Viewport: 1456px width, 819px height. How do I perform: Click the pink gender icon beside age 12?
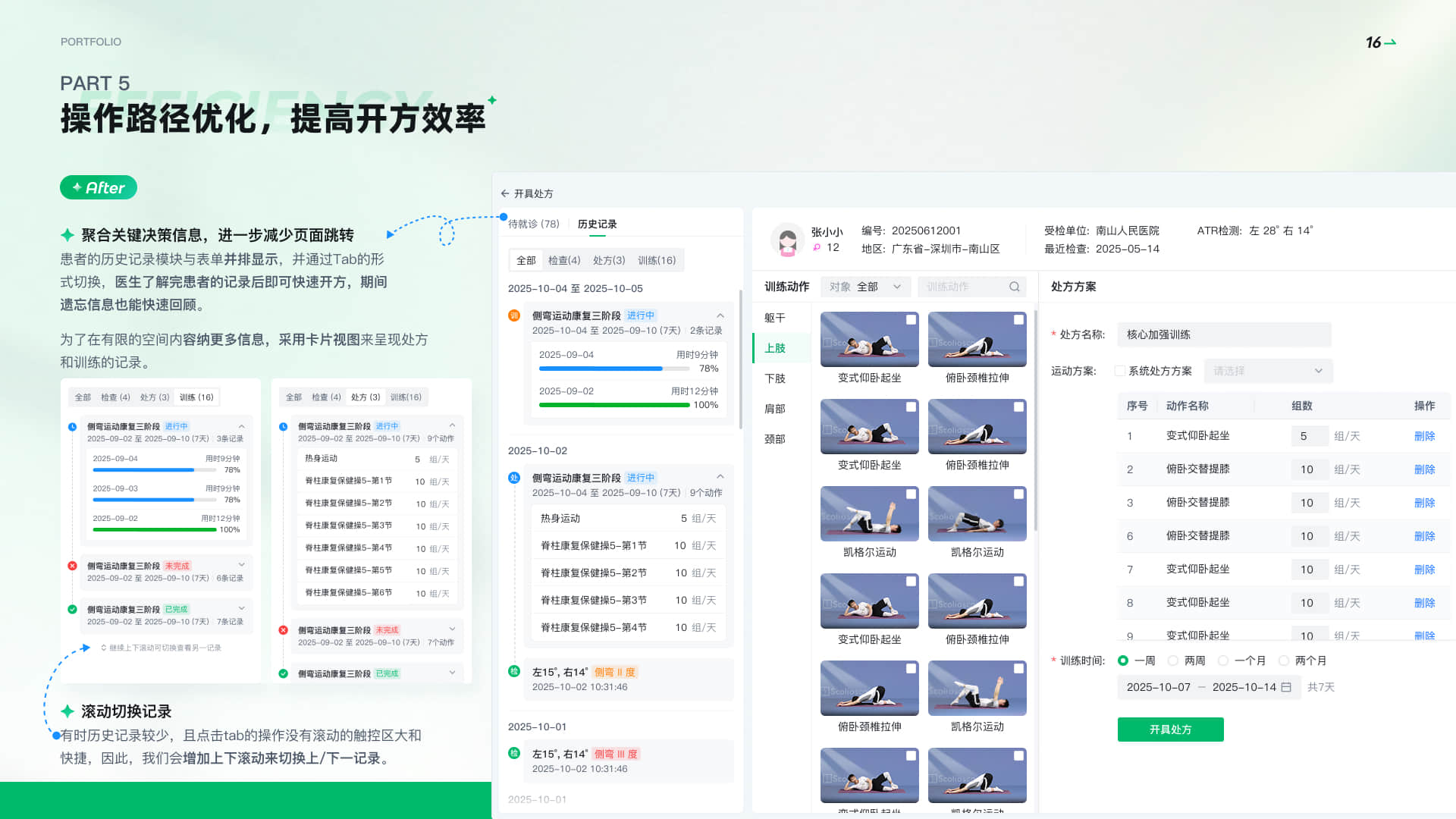(x=817, y=247)
